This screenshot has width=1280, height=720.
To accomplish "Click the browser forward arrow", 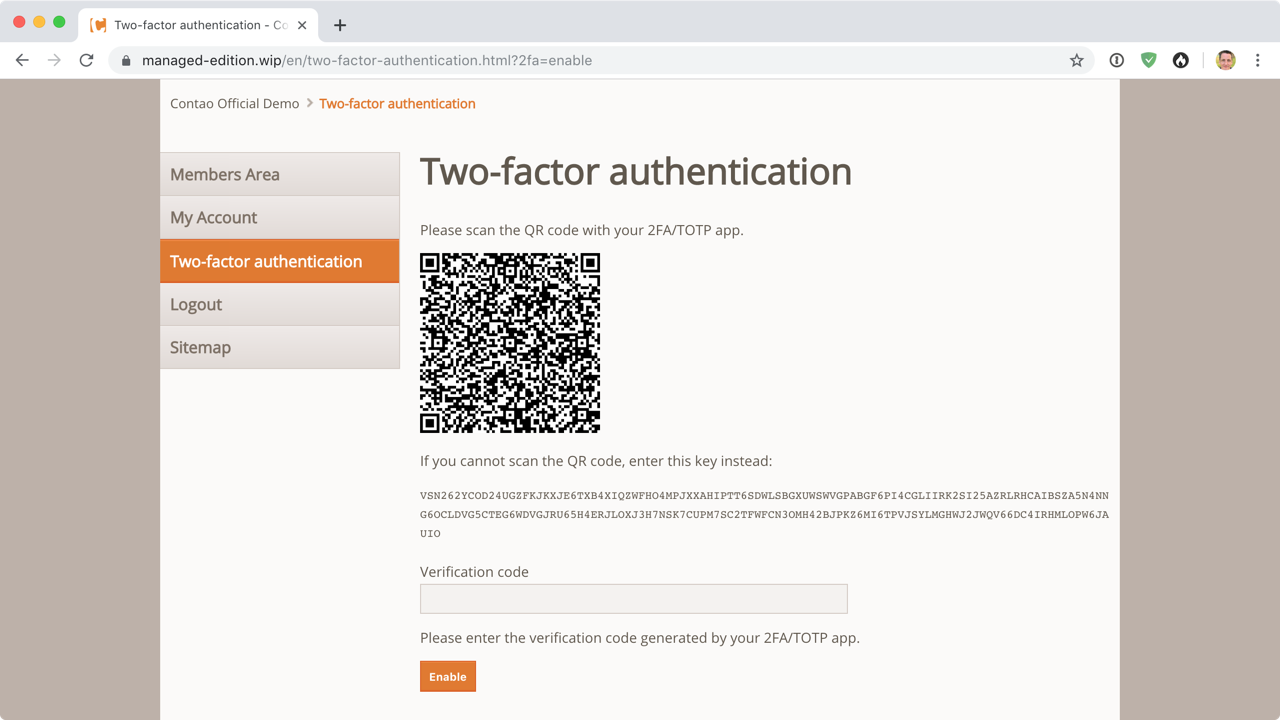I will click(x=54, y=60).
